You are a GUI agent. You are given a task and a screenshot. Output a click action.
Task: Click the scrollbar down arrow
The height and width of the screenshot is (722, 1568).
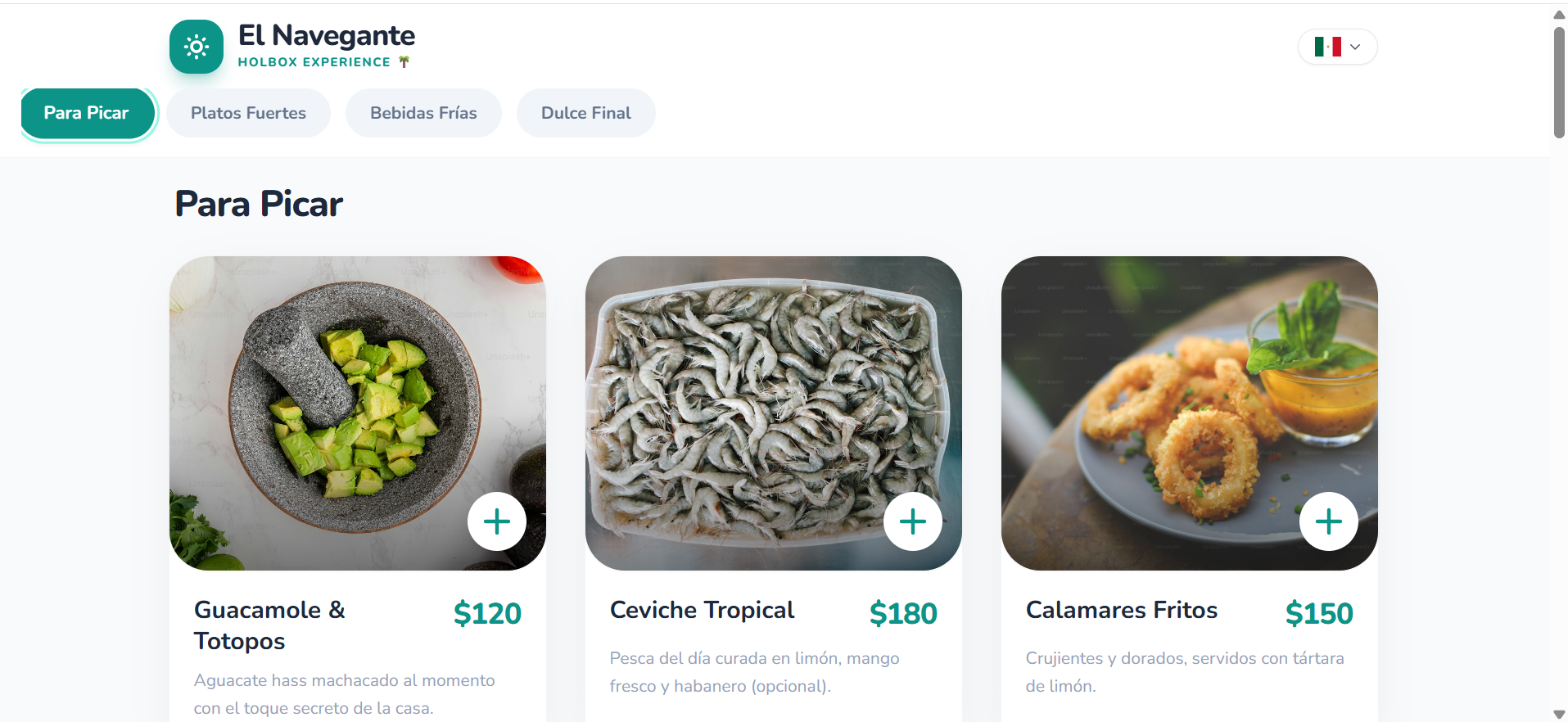(1559, 715)
